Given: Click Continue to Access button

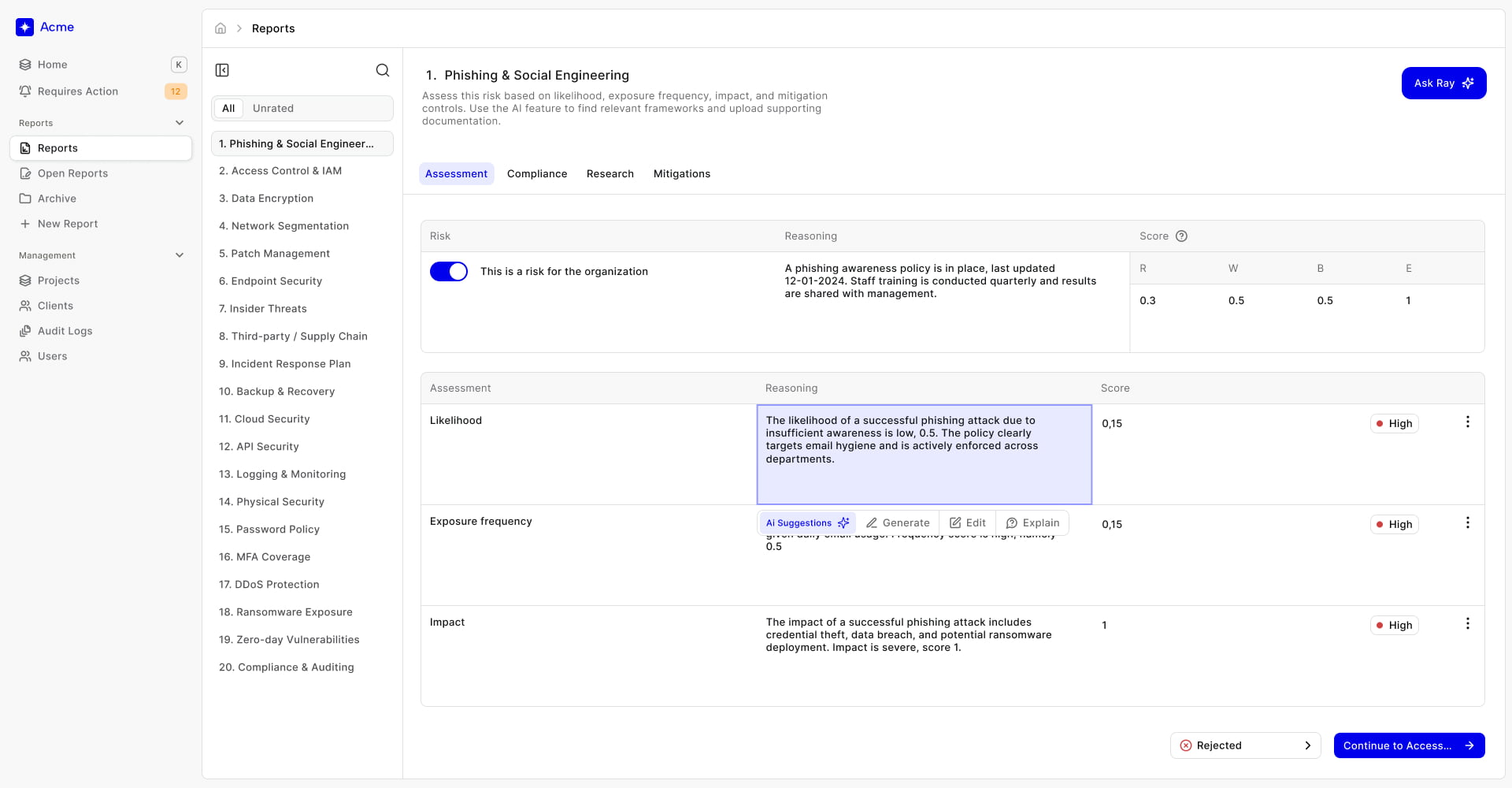Looking at the screenshot, I should [x=1409, y=745].
